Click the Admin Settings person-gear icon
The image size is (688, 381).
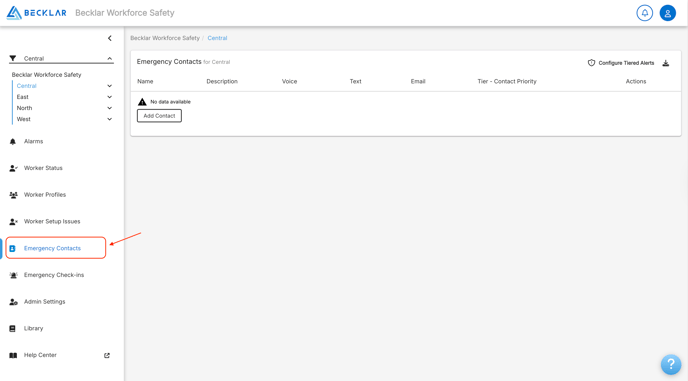click(x=13, y=302)
